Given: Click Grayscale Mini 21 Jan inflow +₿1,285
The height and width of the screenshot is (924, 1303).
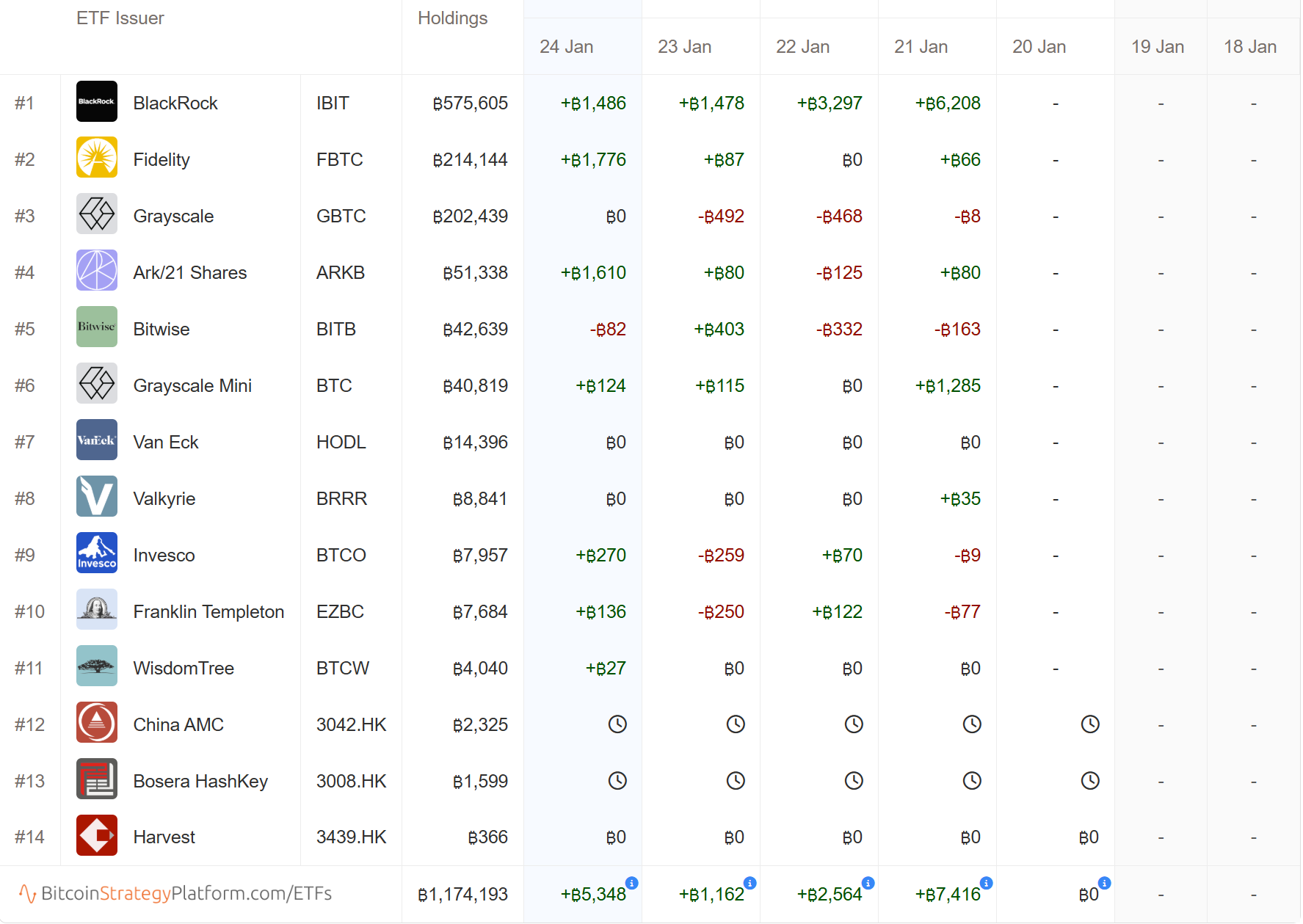Looking at the screenshot, I should pos(948,386).
